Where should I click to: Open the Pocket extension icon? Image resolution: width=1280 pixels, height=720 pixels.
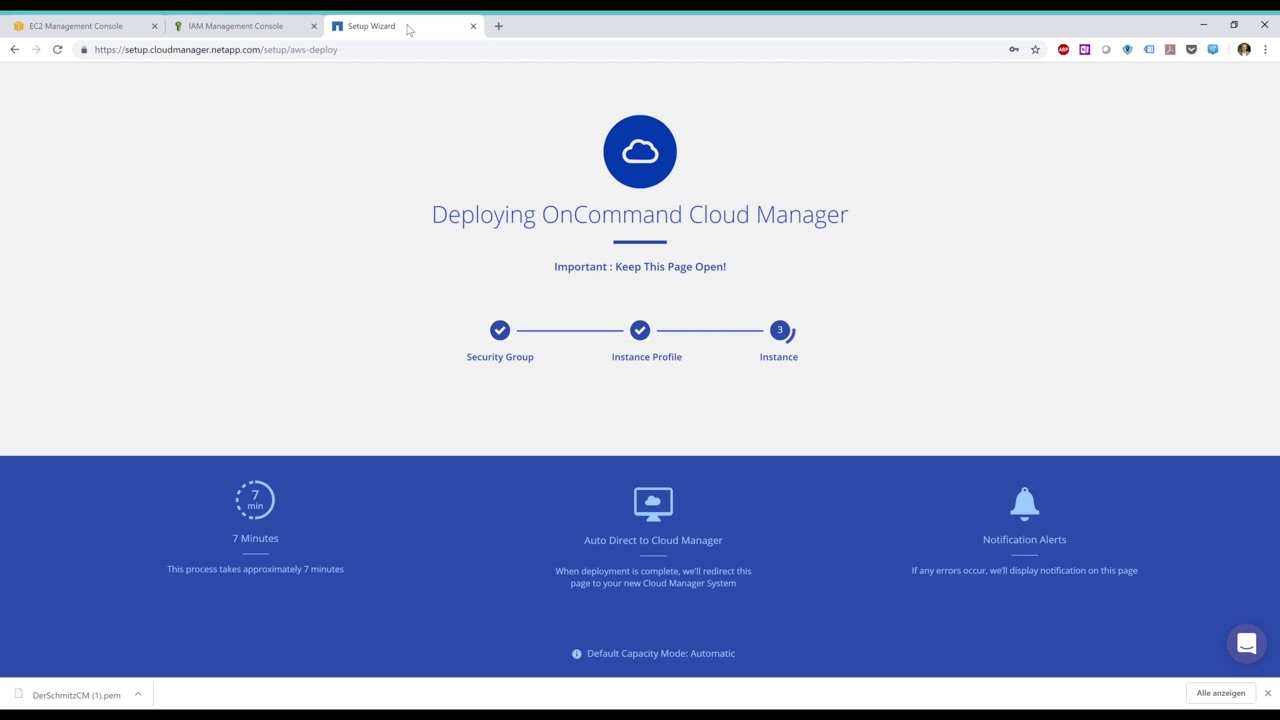point(1191,49)
